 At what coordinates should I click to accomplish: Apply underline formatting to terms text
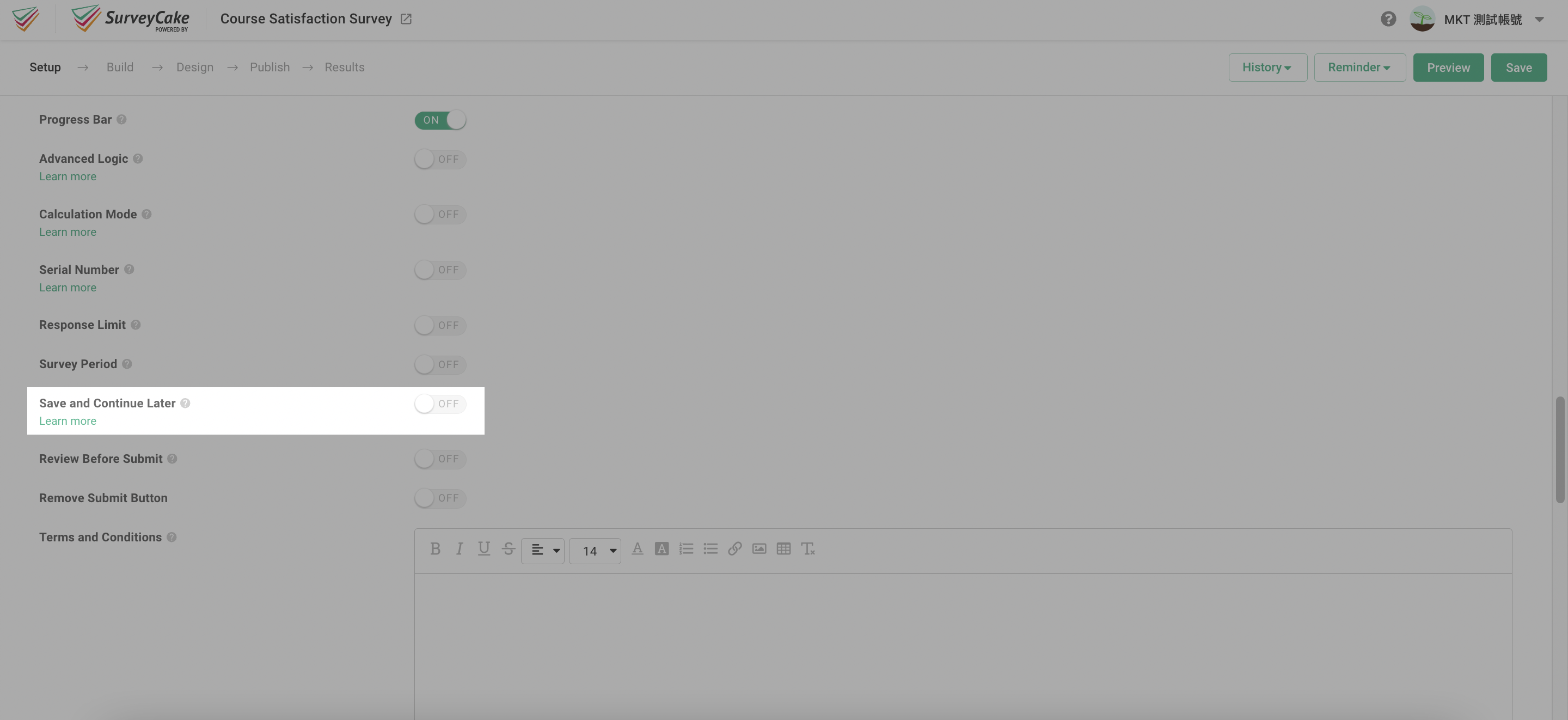click(484, 549)
